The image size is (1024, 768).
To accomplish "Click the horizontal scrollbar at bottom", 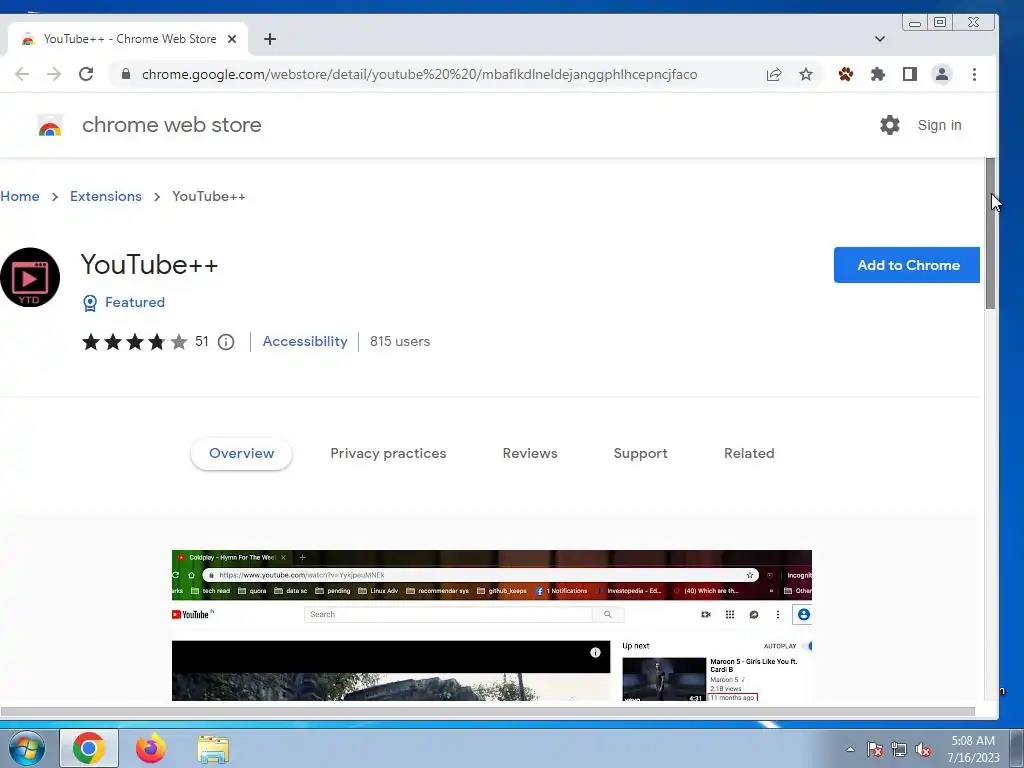I will click(487, 711).
